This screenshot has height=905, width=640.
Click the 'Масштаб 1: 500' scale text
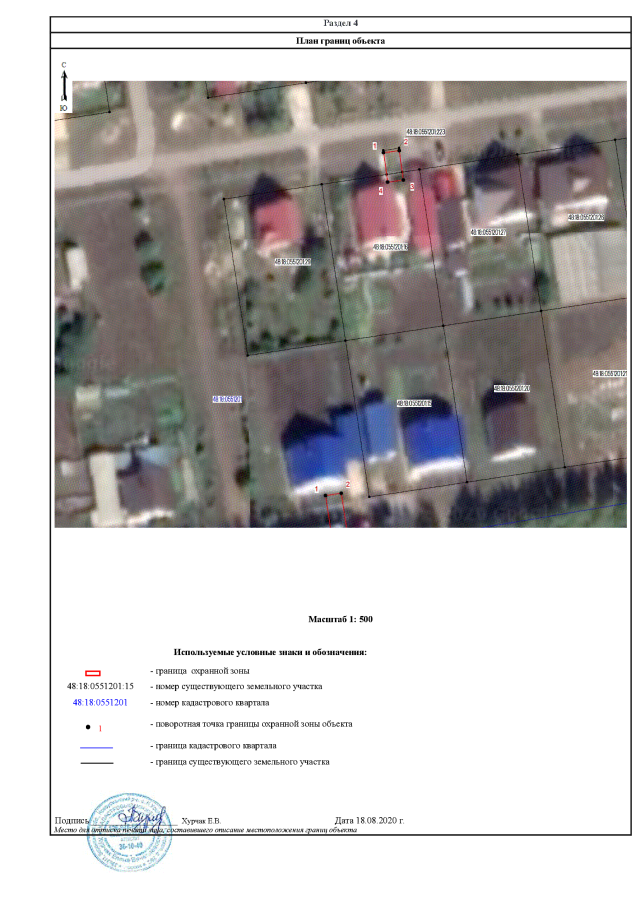pyautogui.click(x=341, y=620)
